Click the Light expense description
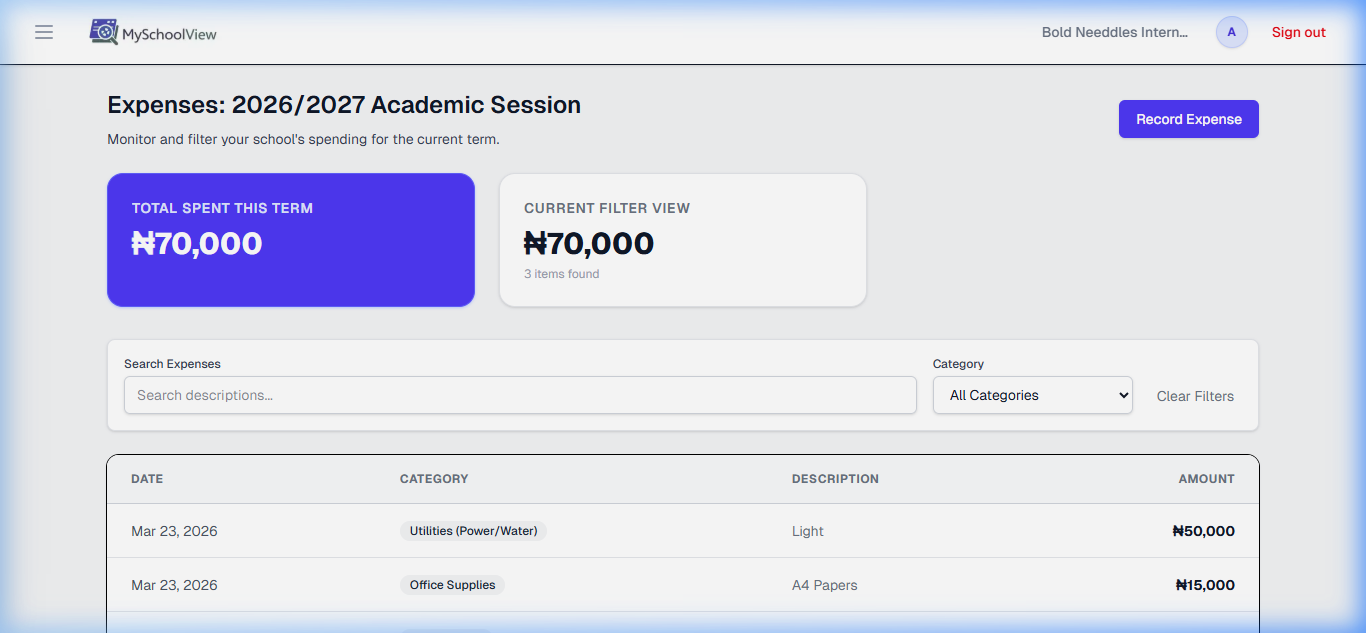Viewport: 1366px width, 633px height. coord(808,531)
